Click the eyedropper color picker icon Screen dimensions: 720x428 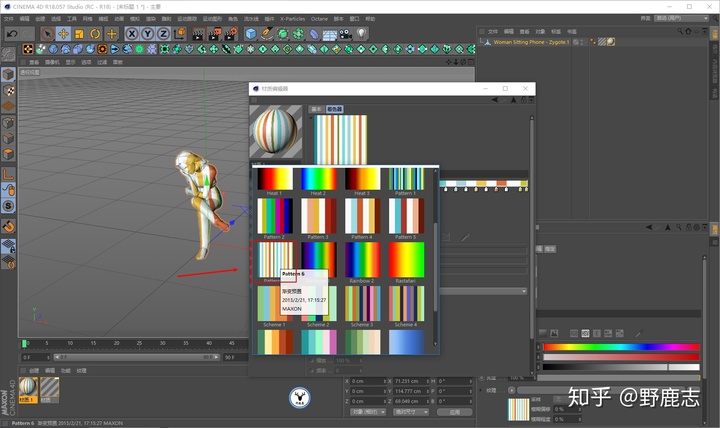coord(639,333)
